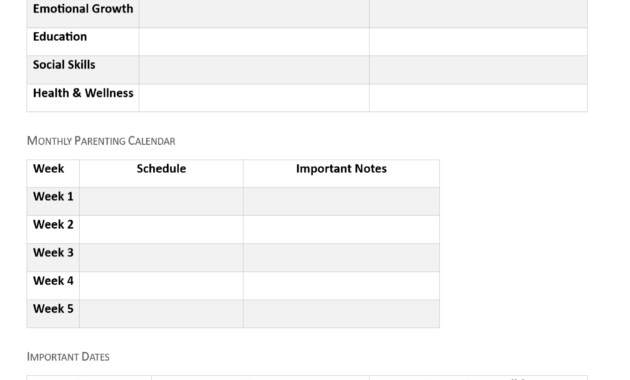Image resolution: width=630 pixels, height=380 pixels.
Task: Place cursor in Important Dates heading
Action: pyautogui.click(x=68, y=357)
